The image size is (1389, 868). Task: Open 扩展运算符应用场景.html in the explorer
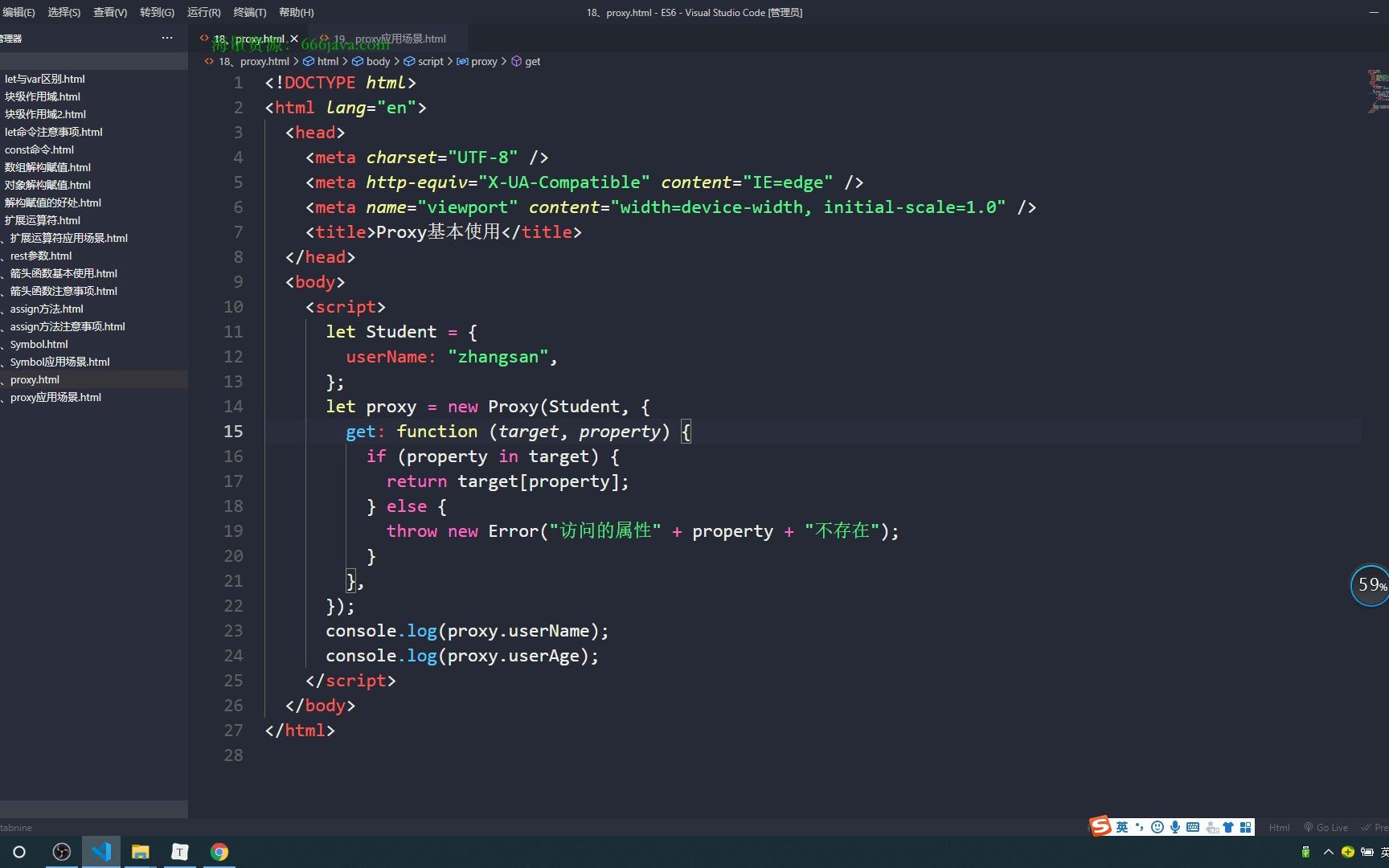point(94,238)
